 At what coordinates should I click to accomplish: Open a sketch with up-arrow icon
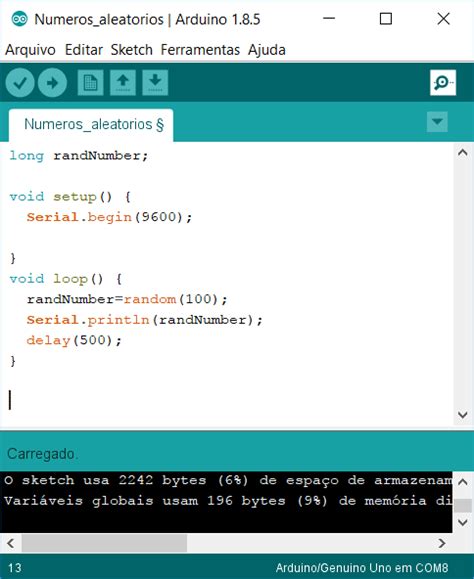(x=123, y=82)
